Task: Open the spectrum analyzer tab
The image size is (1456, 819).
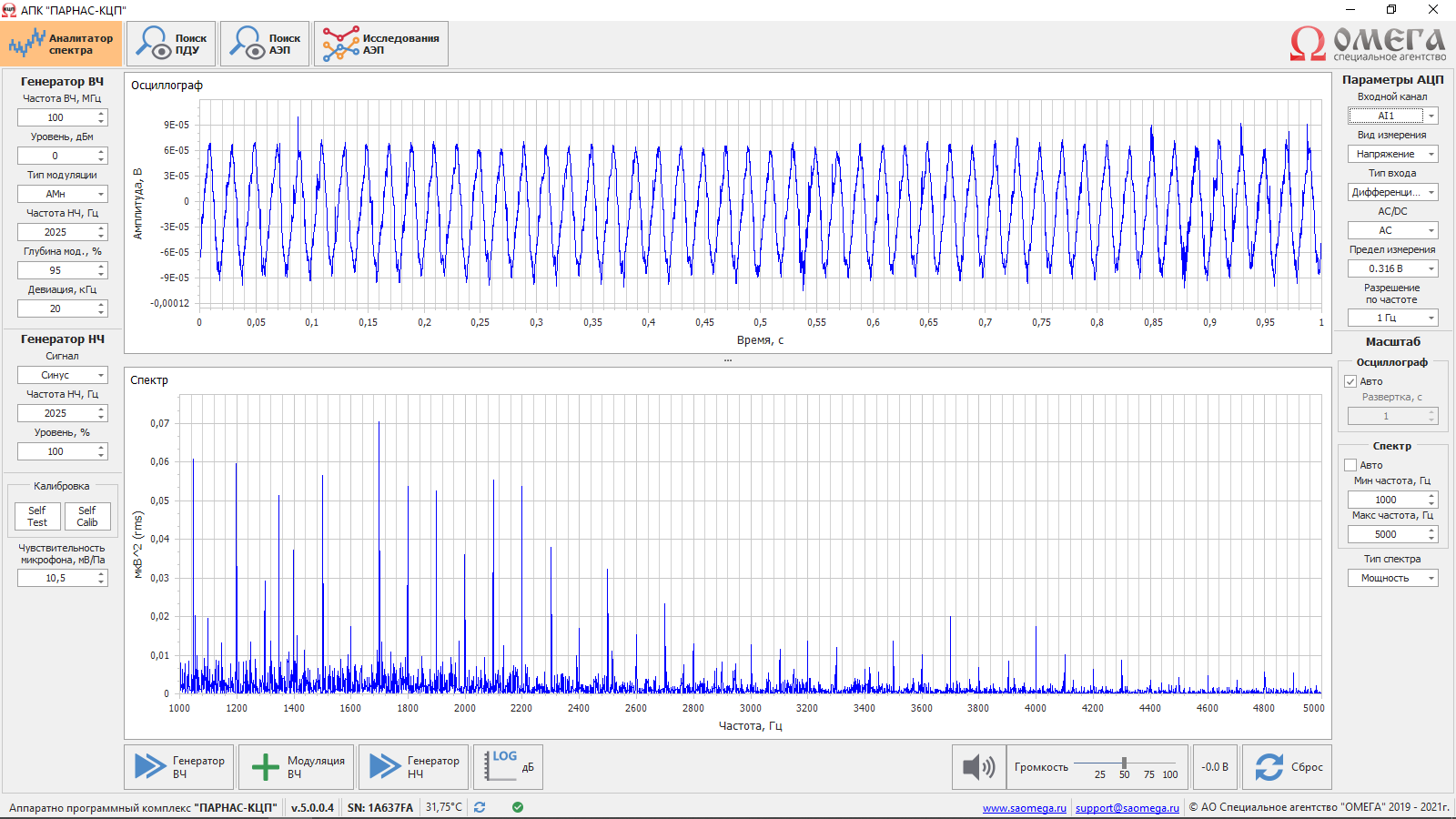Action: pyautogui.click(x=61, y=44)
